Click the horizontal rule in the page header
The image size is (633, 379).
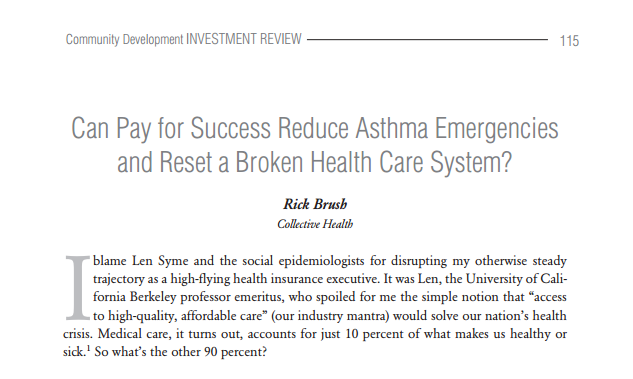[x=428, y=40]
